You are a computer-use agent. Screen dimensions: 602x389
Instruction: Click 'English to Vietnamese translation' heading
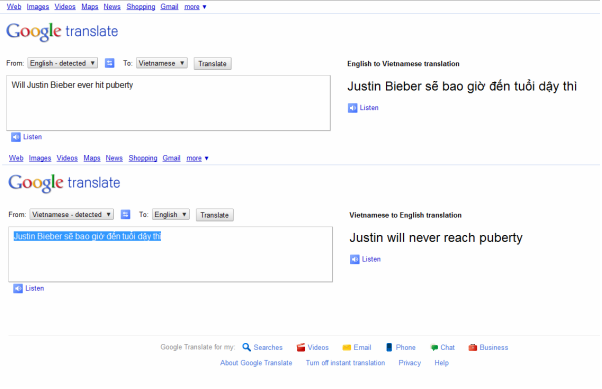coord(404,64)
